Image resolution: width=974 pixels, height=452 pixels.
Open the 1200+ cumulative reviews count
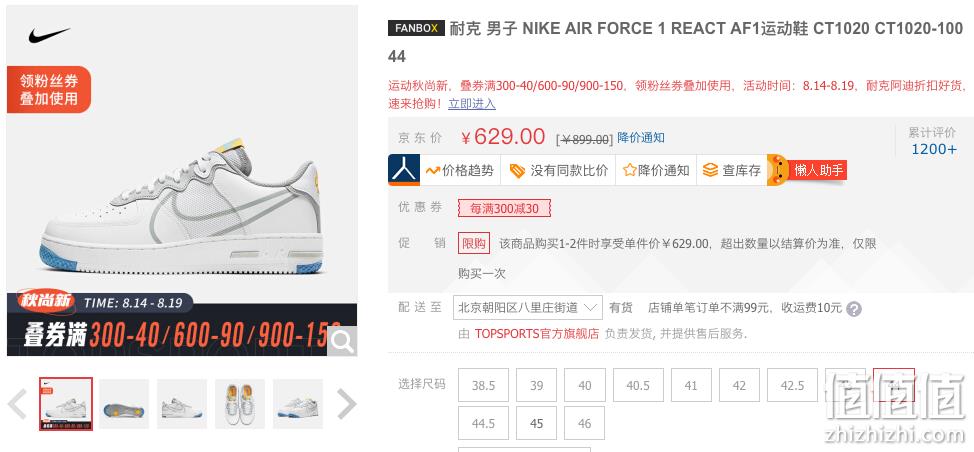coord(934,149)
